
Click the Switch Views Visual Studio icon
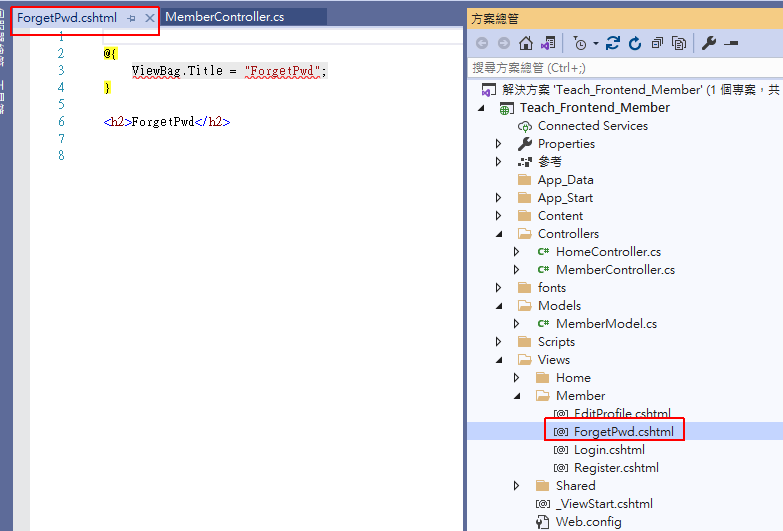(x=547, y=43)
